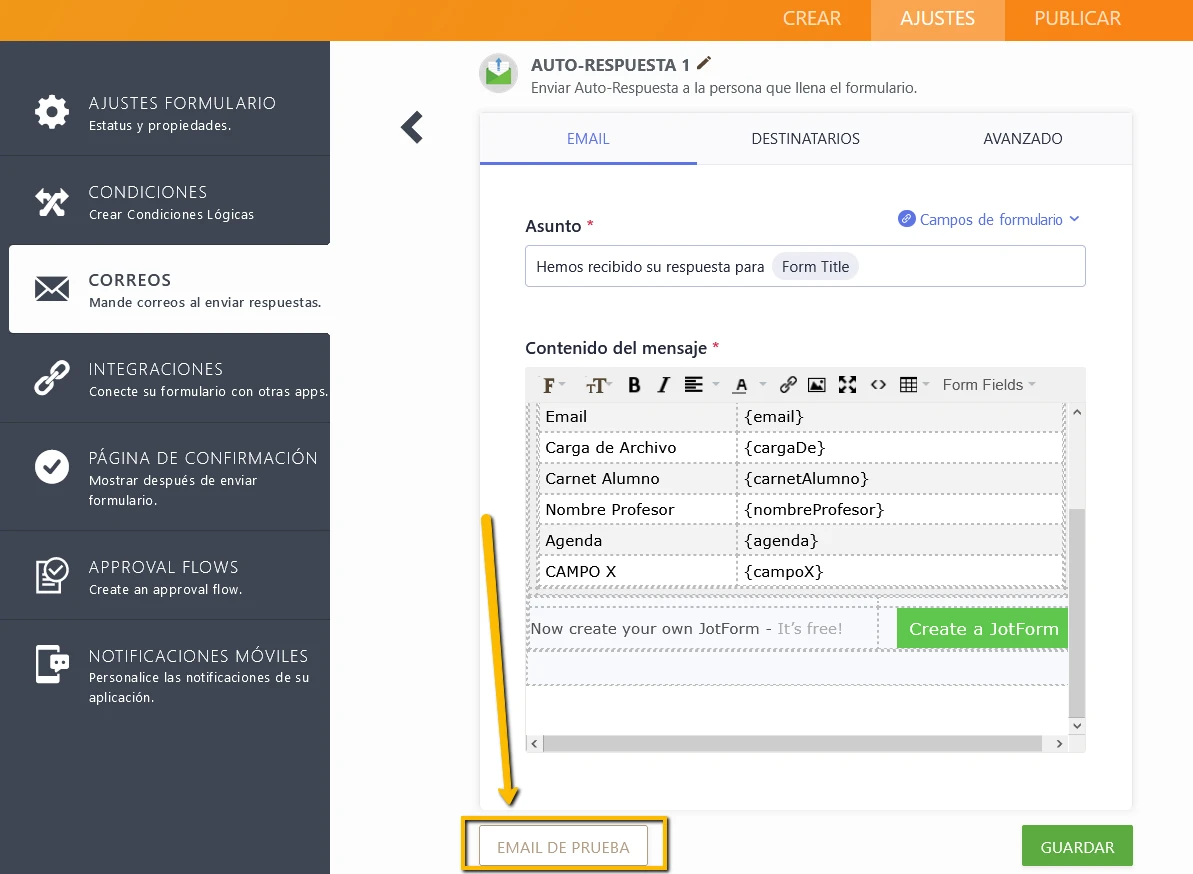1193x874 pixels.
Task: Switch to the Destinatarios tab
Action: [805, 139]
